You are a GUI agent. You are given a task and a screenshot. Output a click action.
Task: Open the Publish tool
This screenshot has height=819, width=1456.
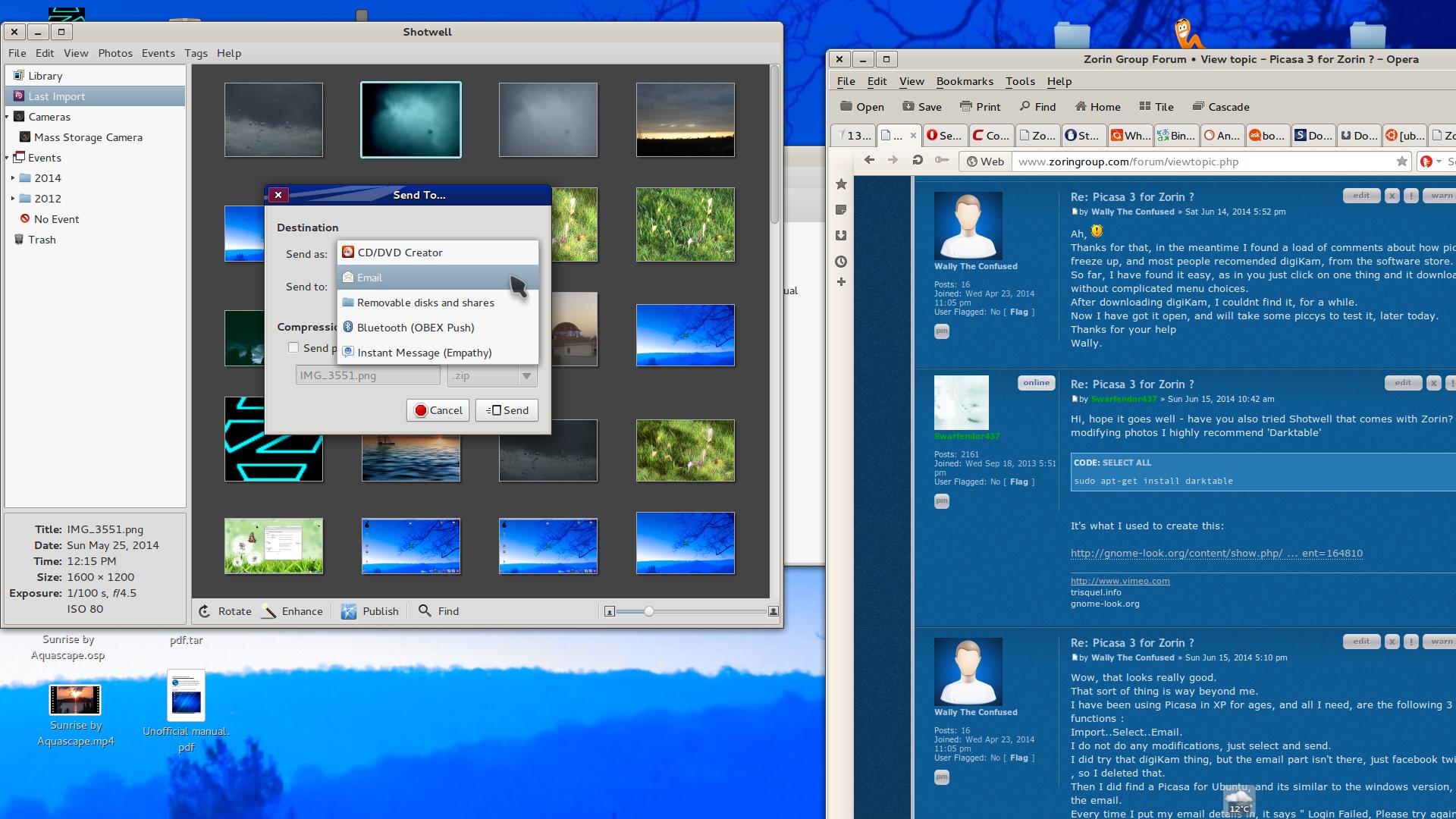pyautogui.click(x=370, y=611)
